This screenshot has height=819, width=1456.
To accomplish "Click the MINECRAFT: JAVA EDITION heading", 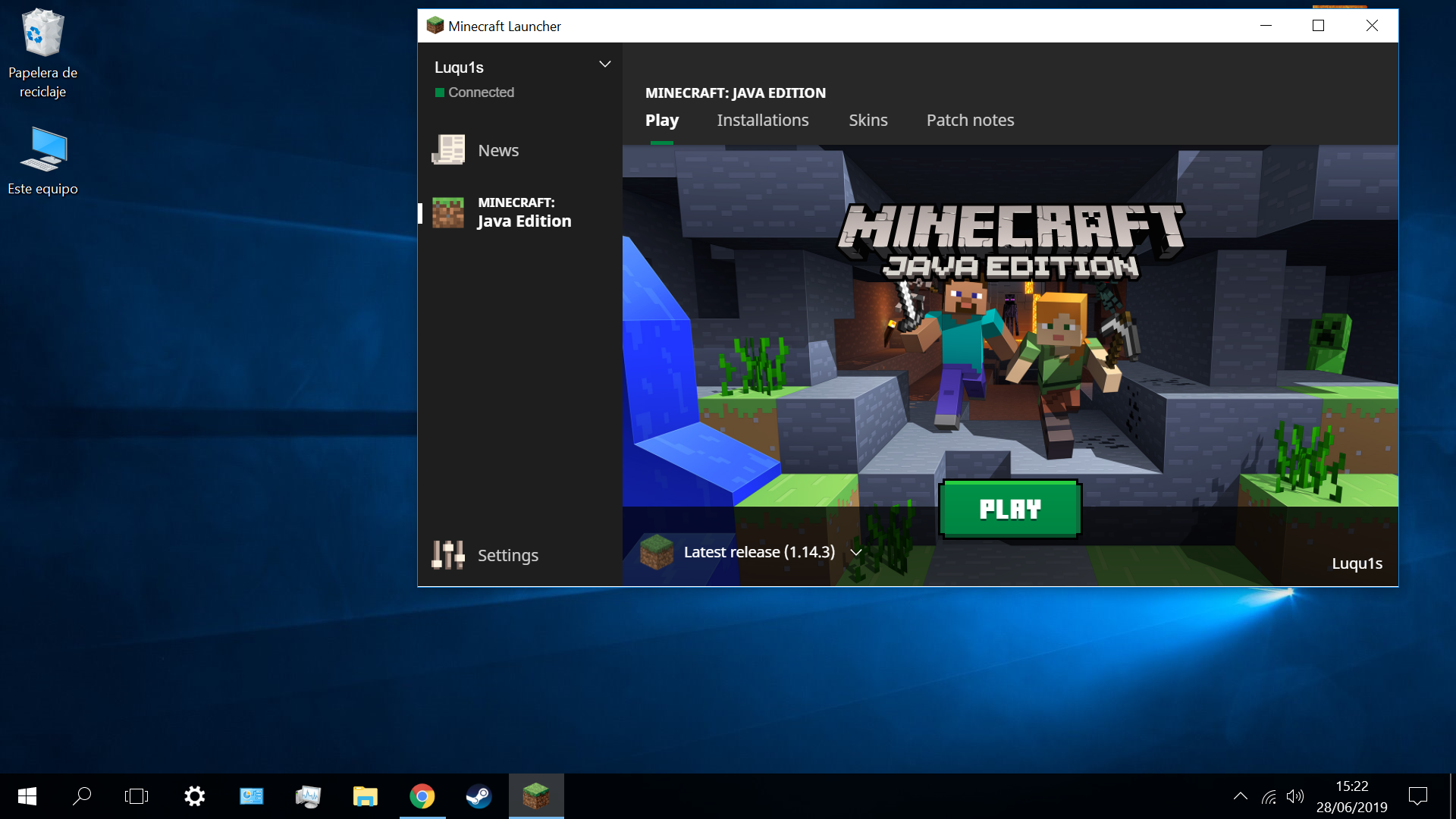I will tap(736, 93).
